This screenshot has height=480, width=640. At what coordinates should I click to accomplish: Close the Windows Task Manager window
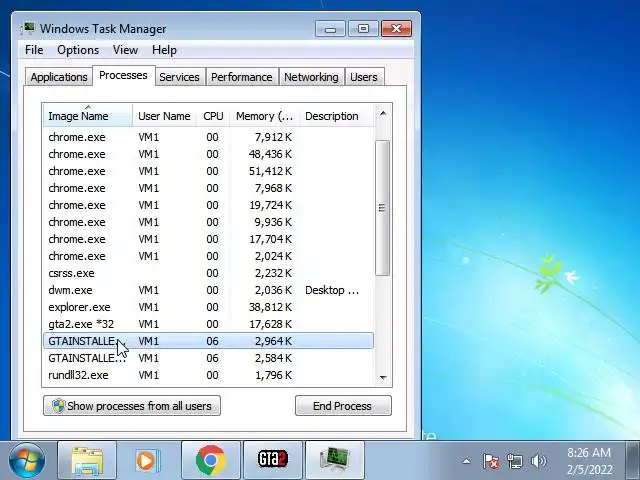coord(396,29)
